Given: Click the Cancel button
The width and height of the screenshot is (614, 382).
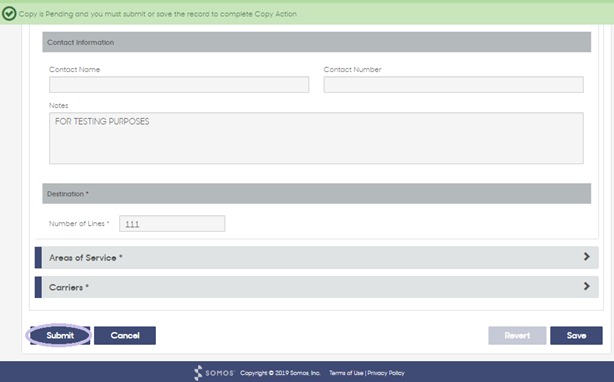Looking at the screenshot, I should click(125, 335).
